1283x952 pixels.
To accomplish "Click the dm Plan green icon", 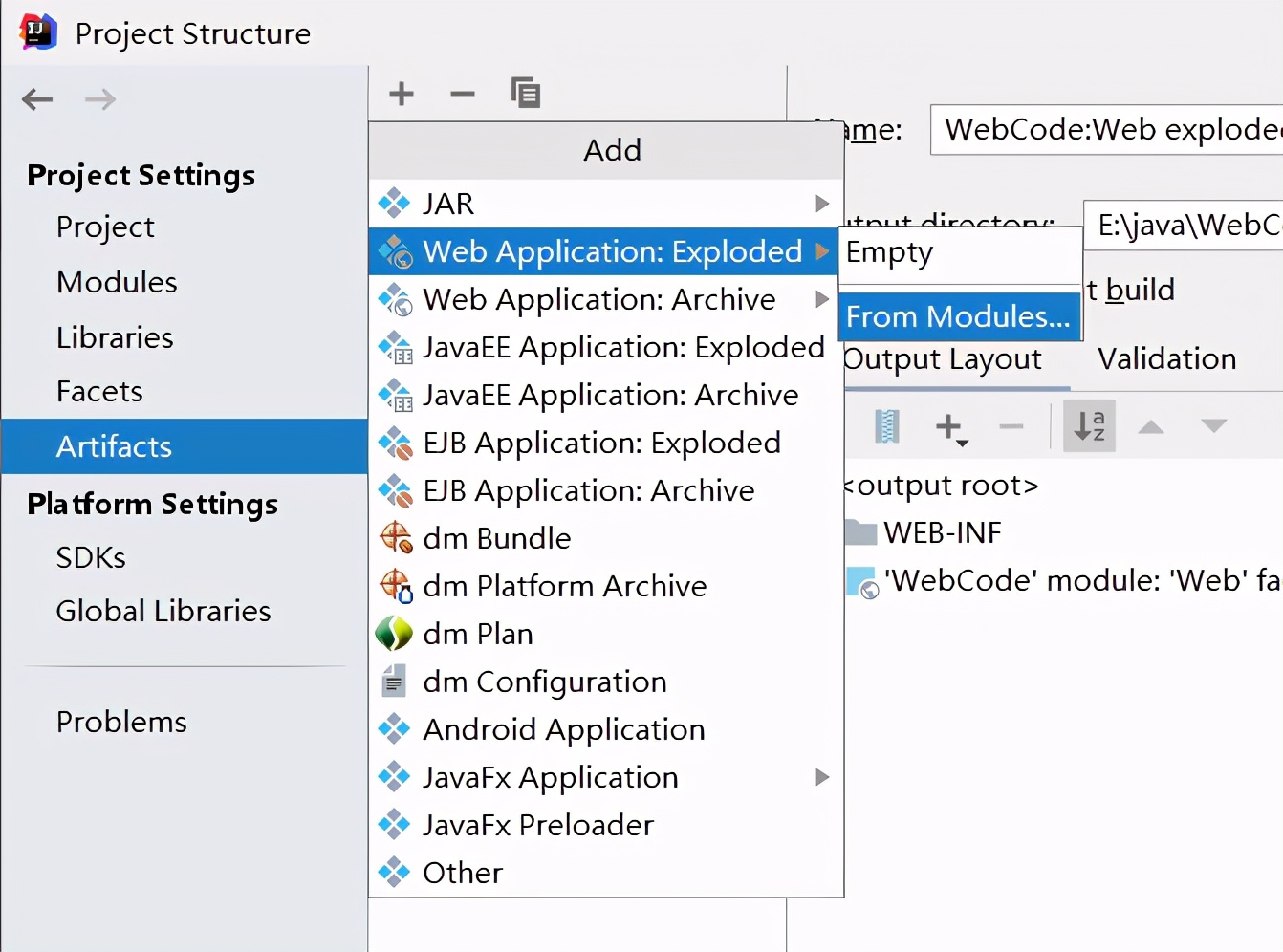I will (x=394, y=633).
